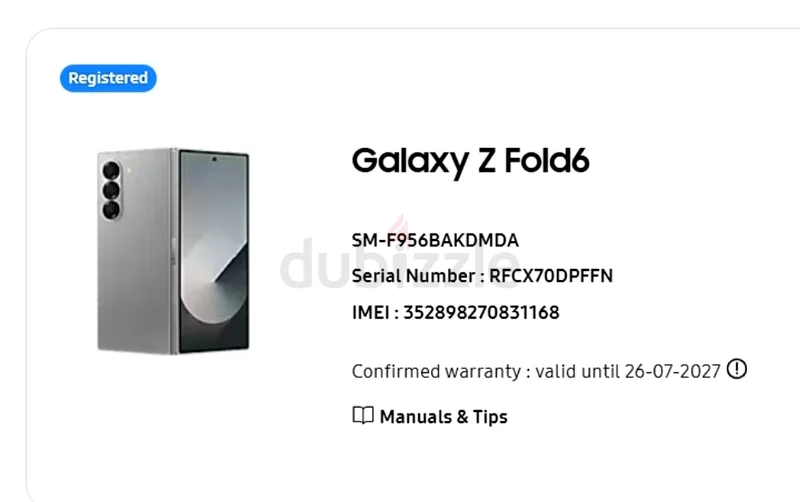Click the IMEI label text
Image resolution: width=800 pixels, height=502 pixels.
coord(371,313)
